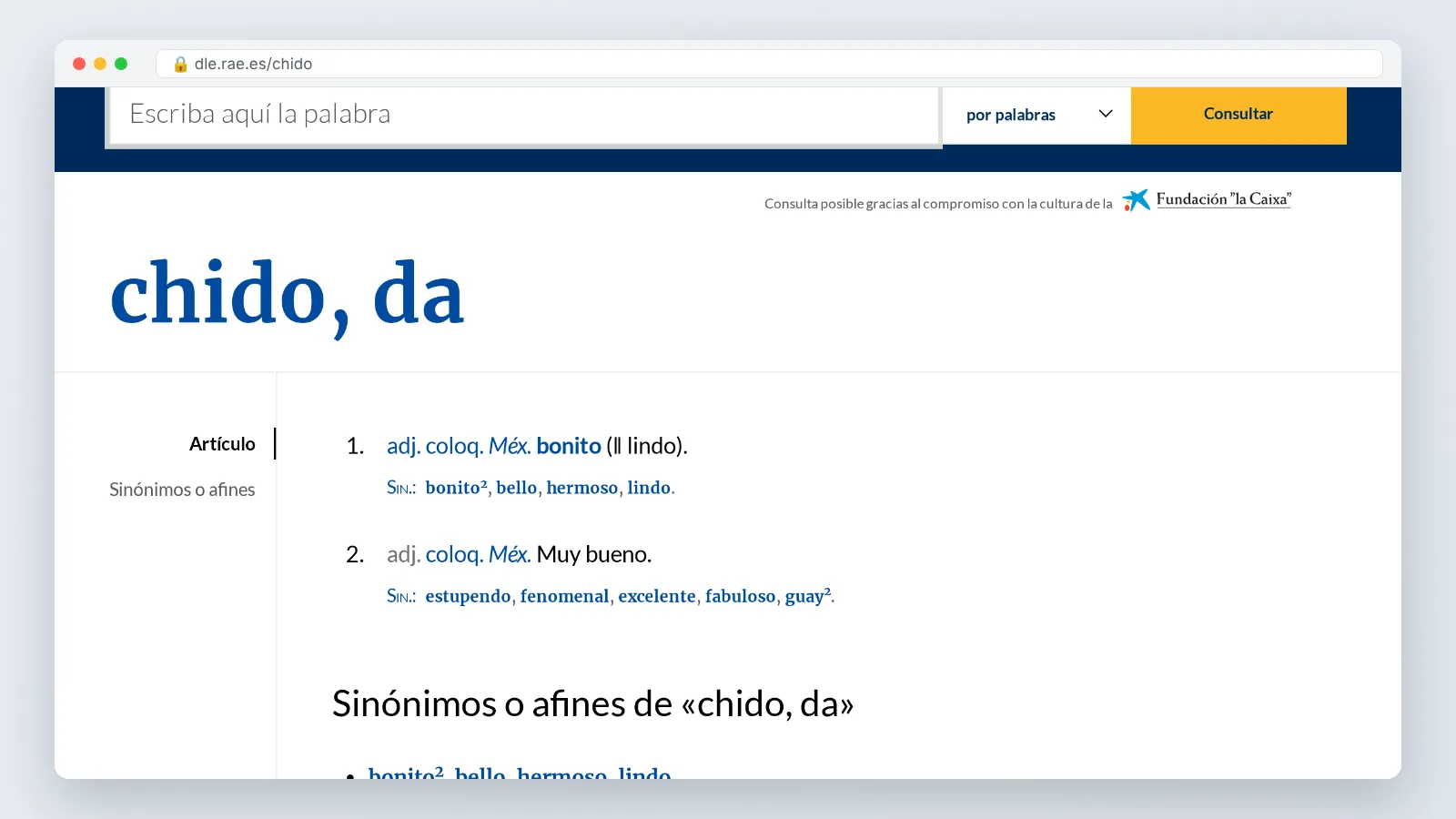Click the padlock icon in address bar
This screenshot has width=1456, height=819.
(180, 64)
